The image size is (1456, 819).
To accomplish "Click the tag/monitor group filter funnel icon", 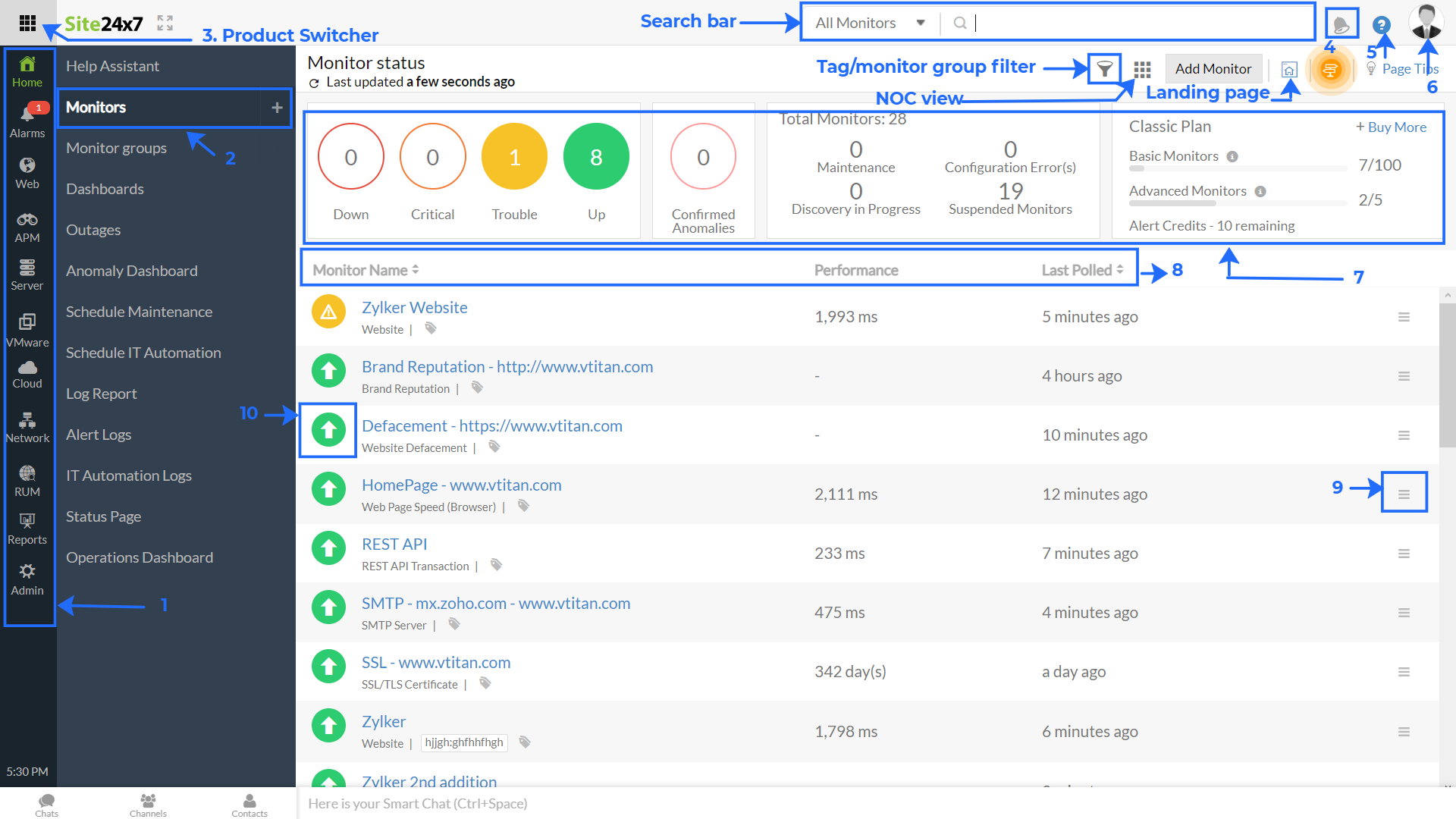I will coord(1105,69).
